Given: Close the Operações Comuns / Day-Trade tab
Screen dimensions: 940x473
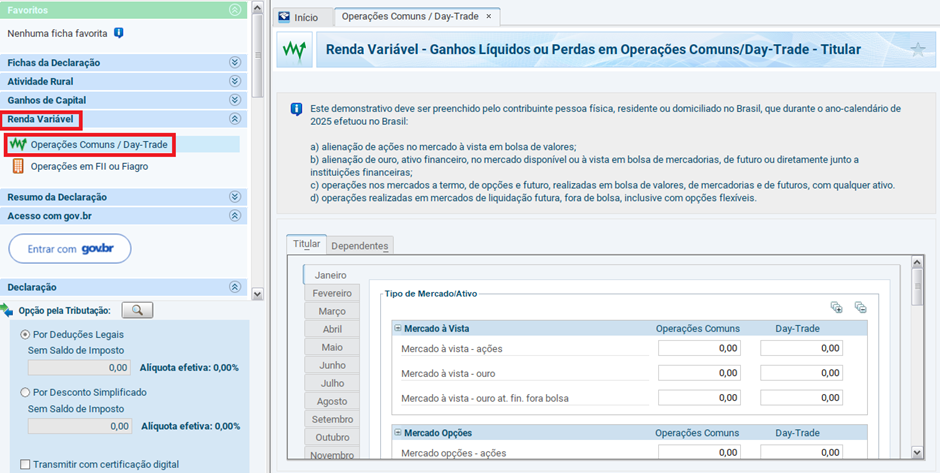Looking at the screenshot, I should coord(488,17).
